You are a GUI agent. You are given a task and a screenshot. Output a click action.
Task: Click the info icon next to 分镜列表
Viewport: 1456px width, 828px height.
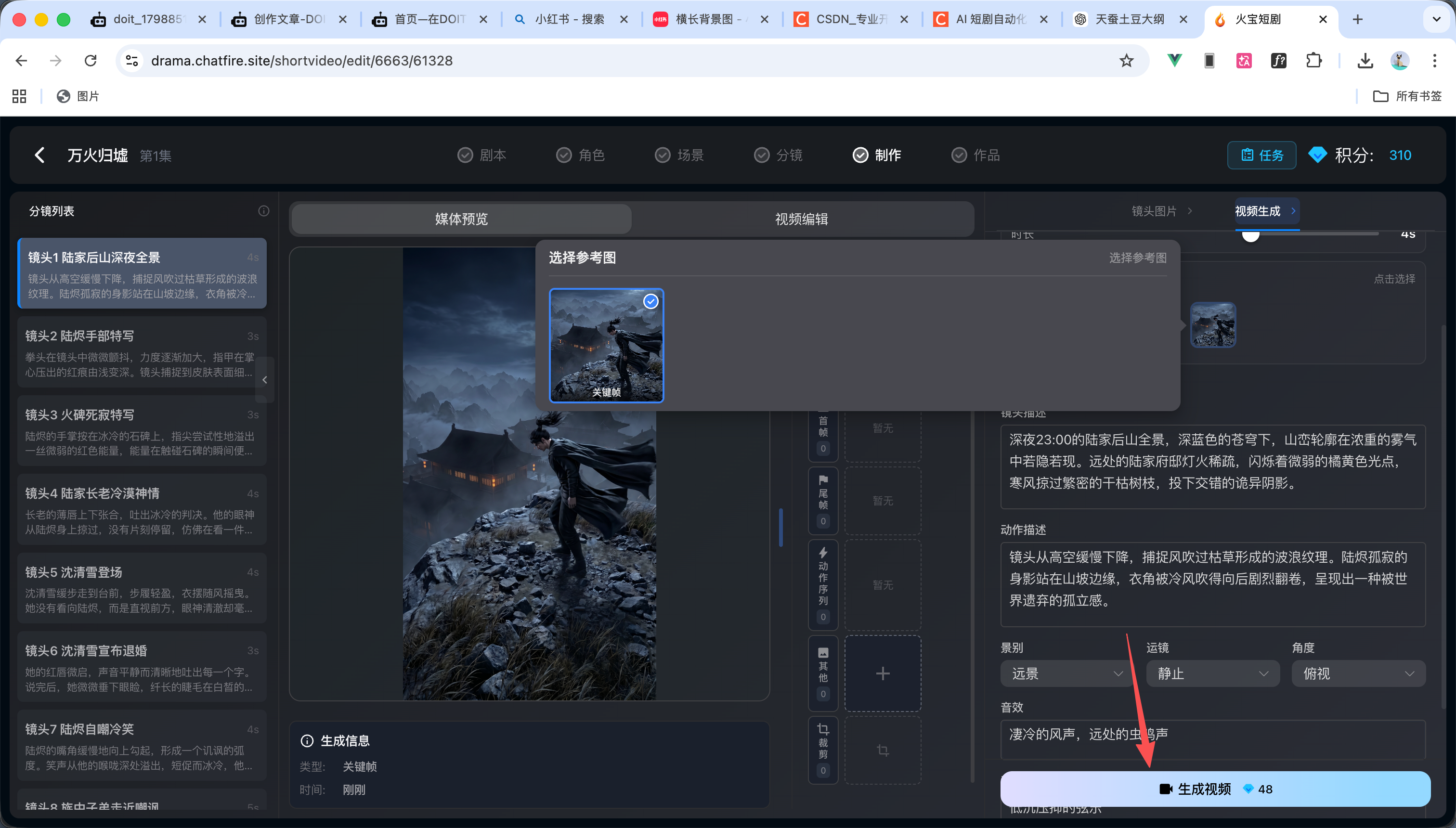tap(263, 210)
